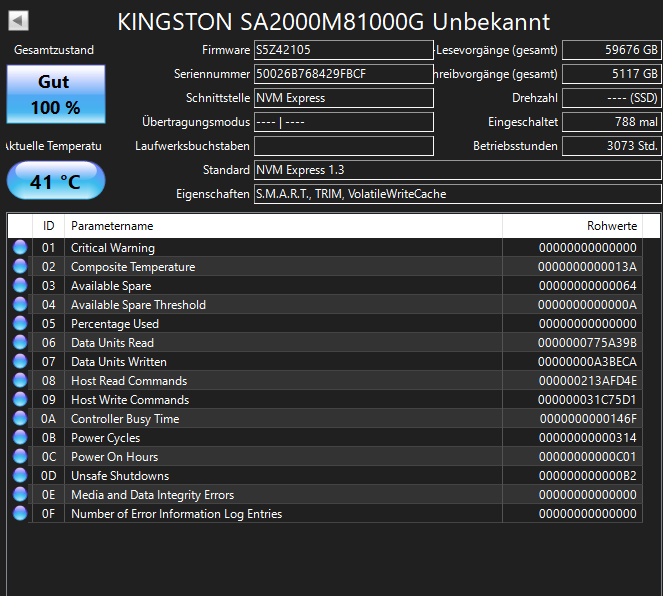Select the Unsafe Shutdowns parameter name
This screenshot has width=663, height=596.
point(120,476)
